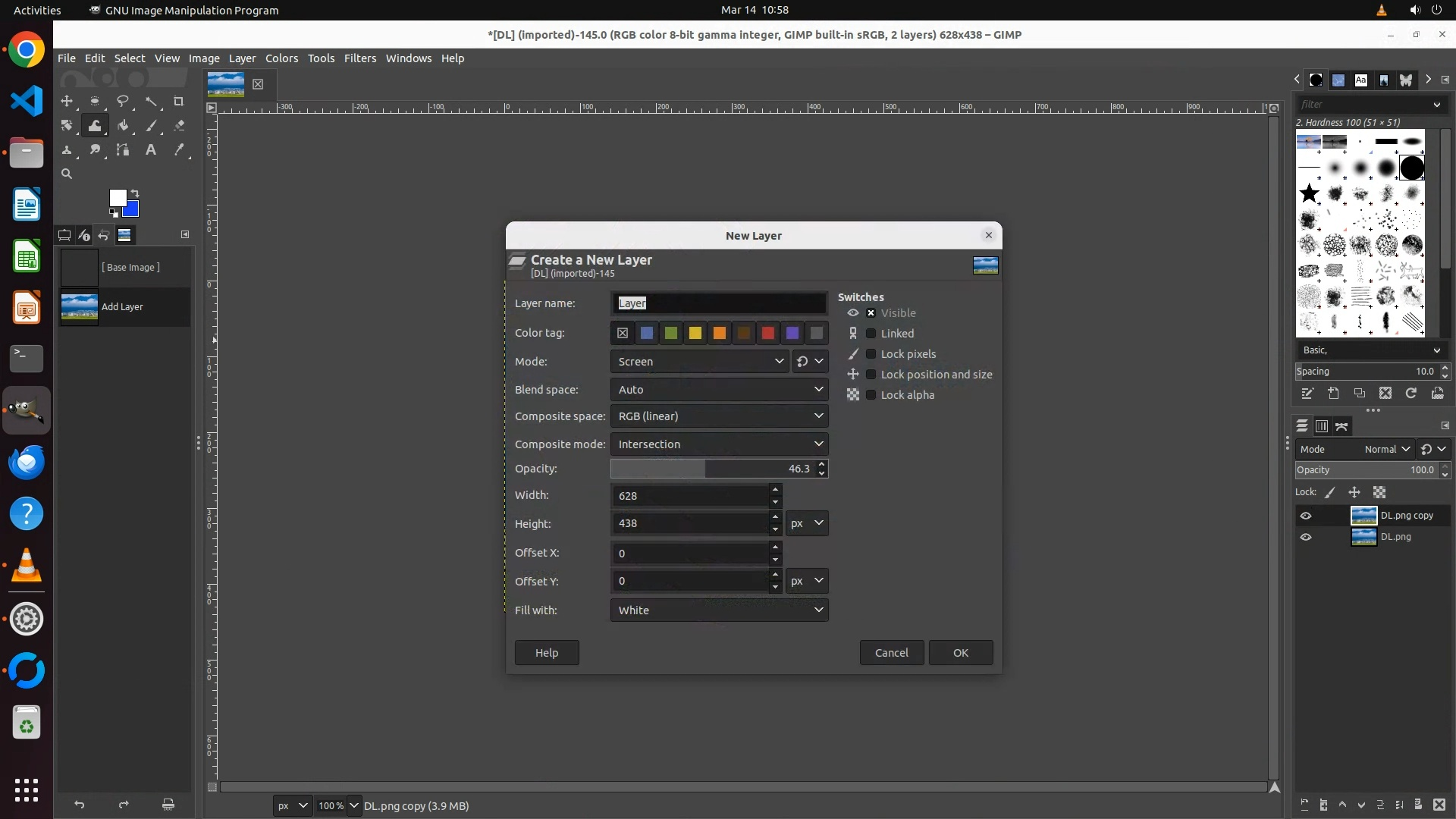Screen dimensions: 1456x819
Task: Select the Color Picker tool
Action: (179, 150)
